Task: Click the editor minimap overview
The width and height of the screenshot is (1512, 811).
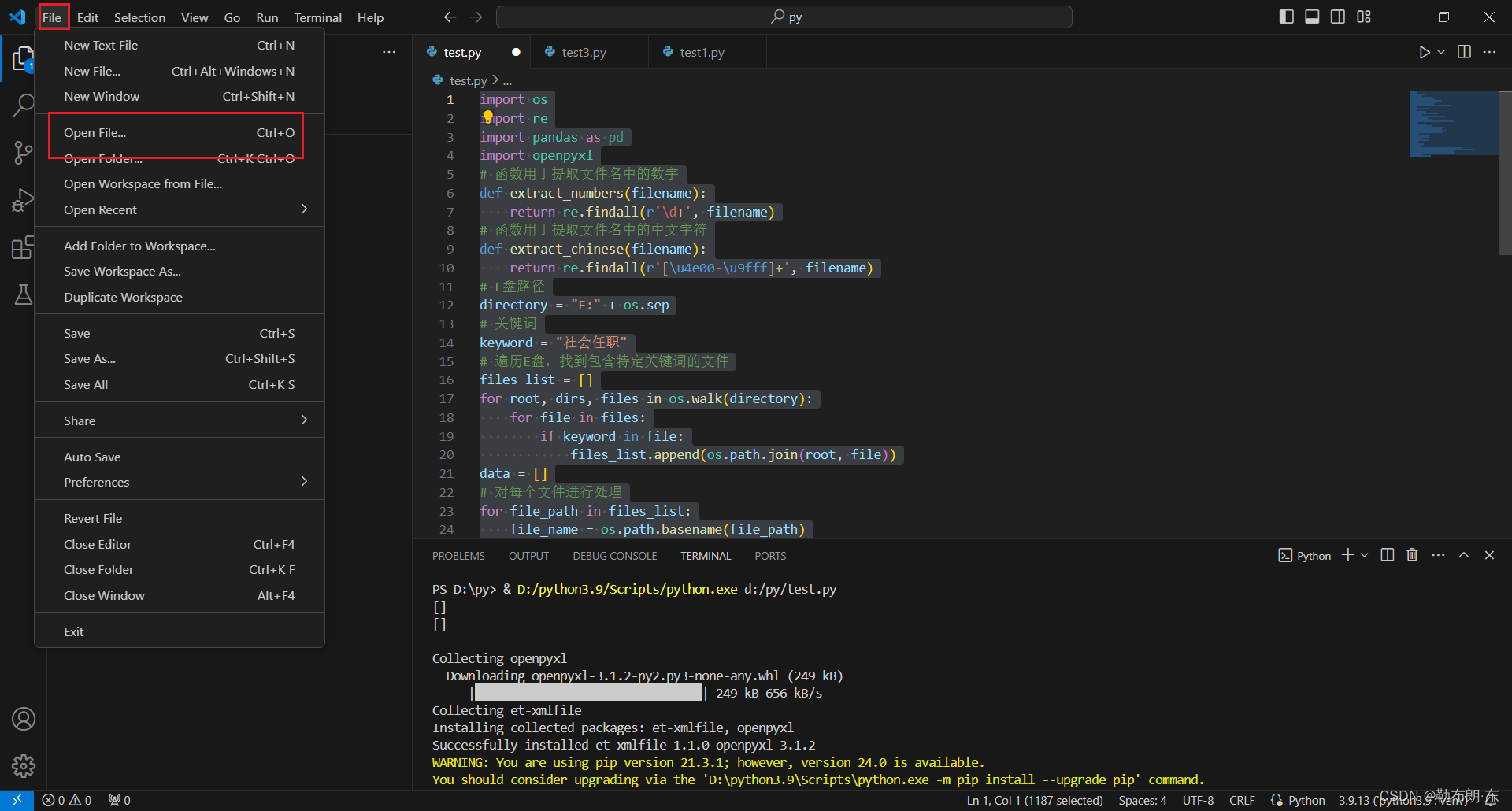Action: coord(1454,124)
